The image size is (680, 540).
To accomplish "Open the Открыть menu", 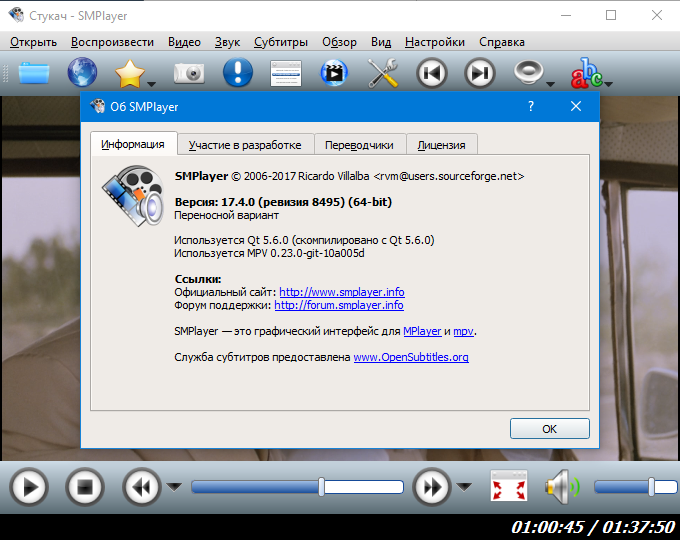I will [33, 42].
